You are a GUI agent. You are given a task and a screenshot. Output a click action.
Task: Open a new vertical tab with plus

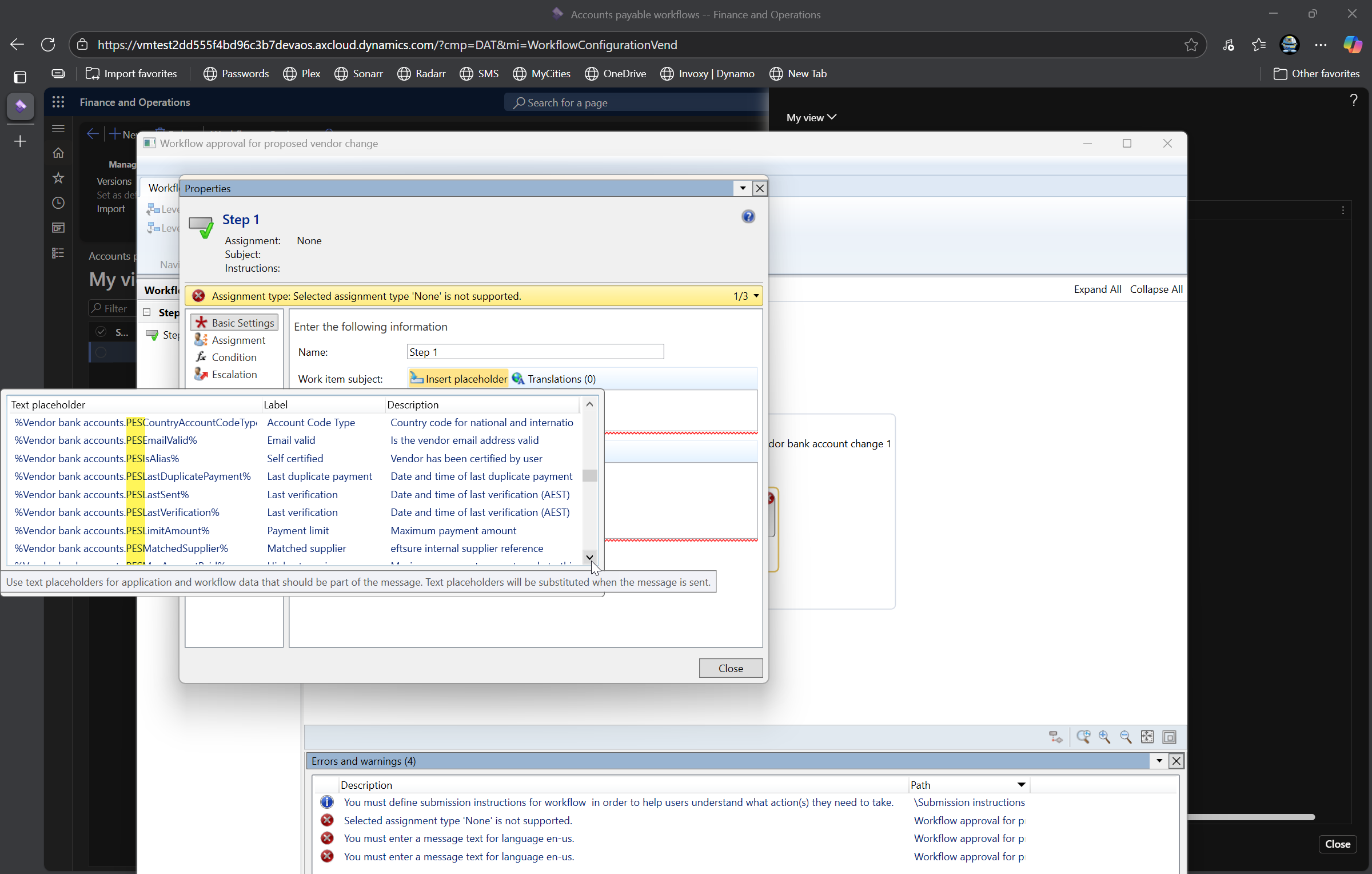[20, 141]
